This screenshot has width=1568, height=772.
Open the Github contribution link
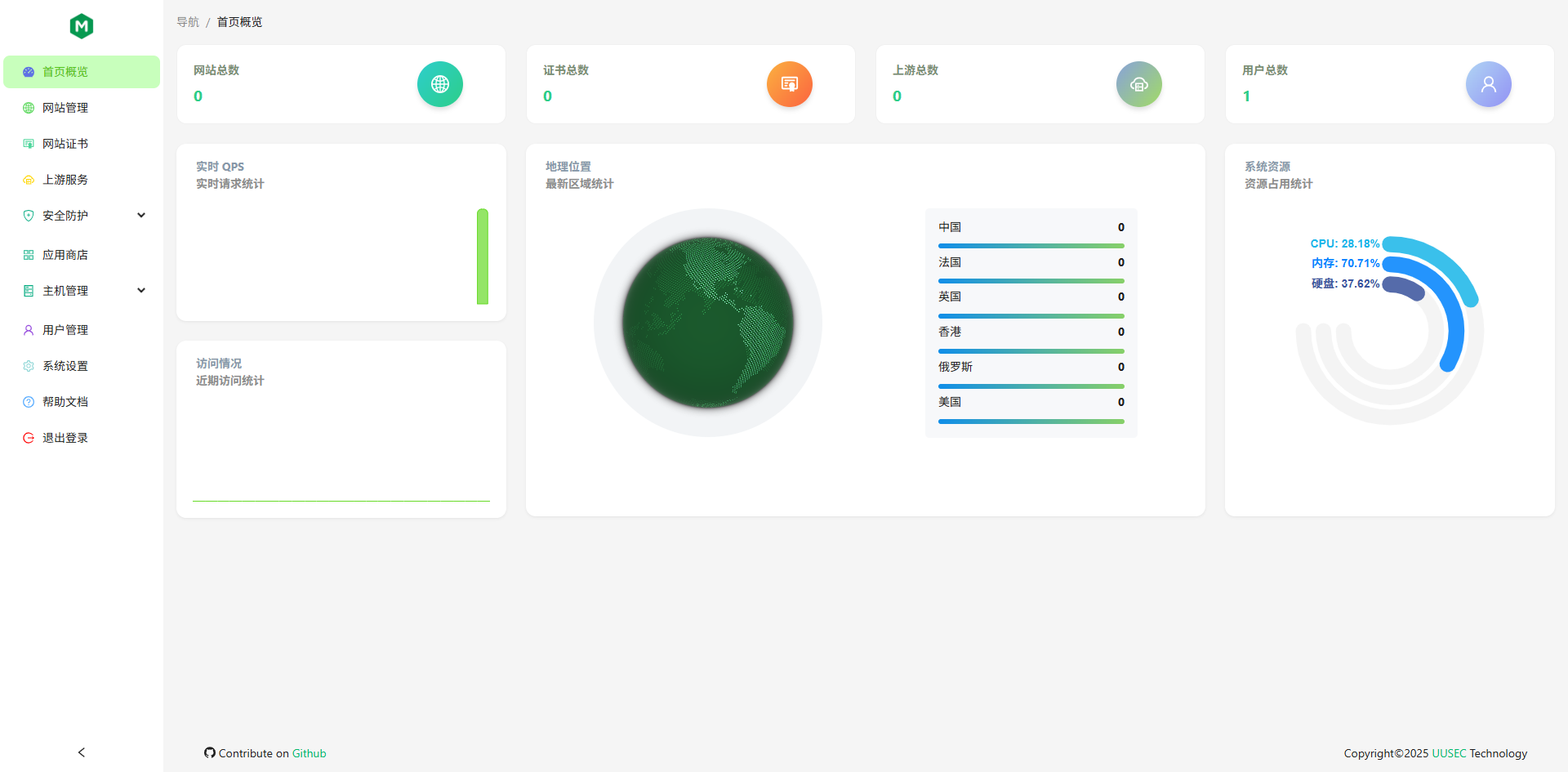click(309, 752)
